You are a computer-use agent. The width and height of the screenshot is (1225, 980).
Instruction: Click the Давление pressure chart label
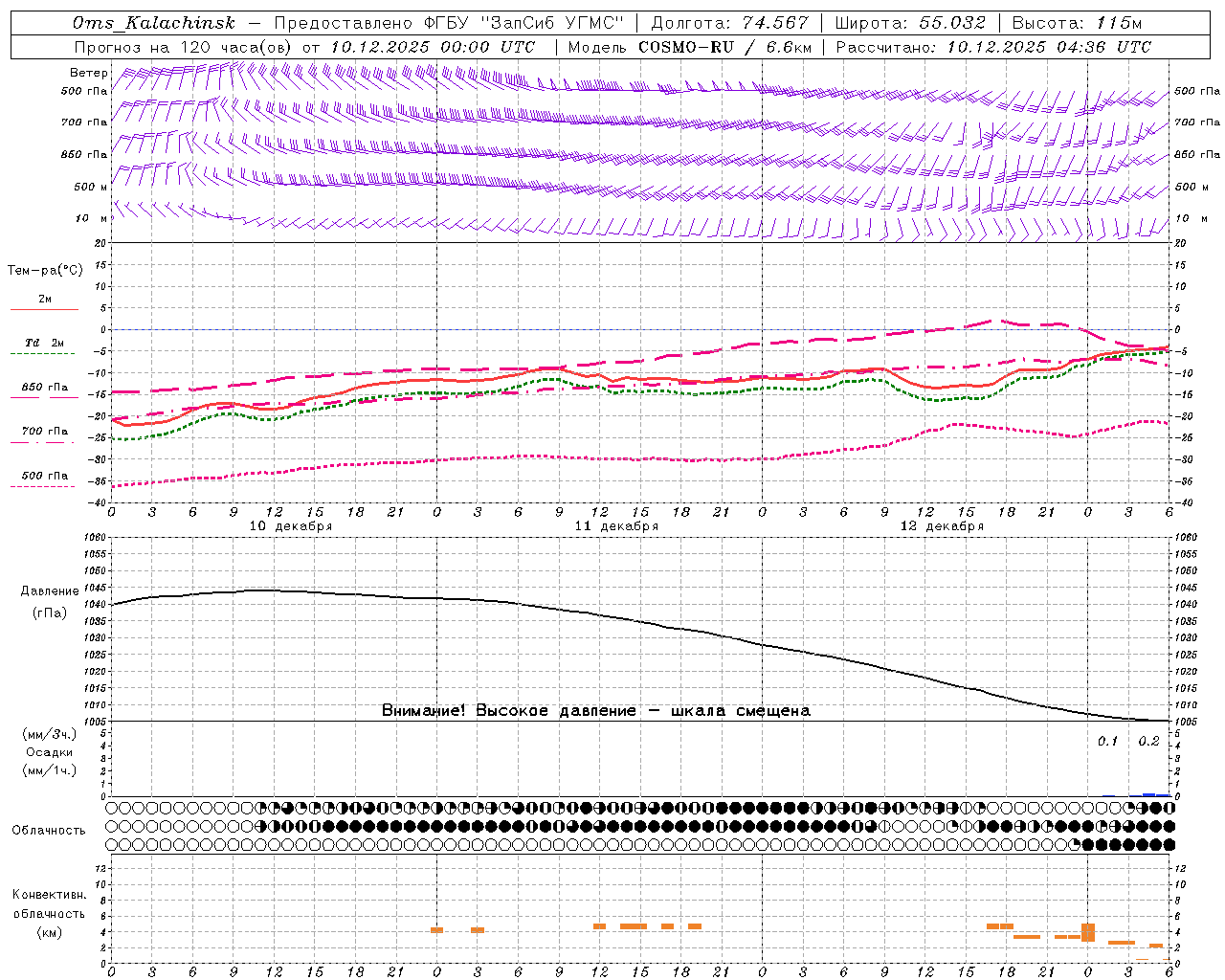(x=50, y=591)
